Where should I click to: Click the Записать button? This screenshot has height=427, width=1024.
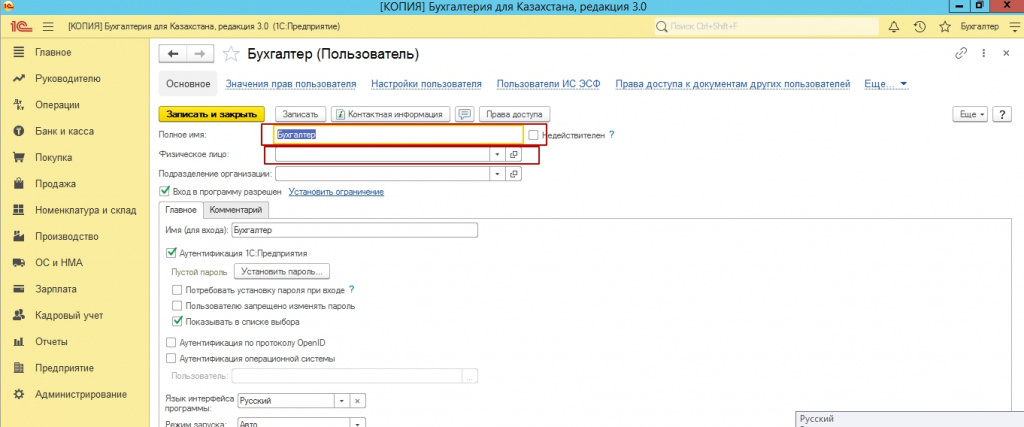pos(300,114)
